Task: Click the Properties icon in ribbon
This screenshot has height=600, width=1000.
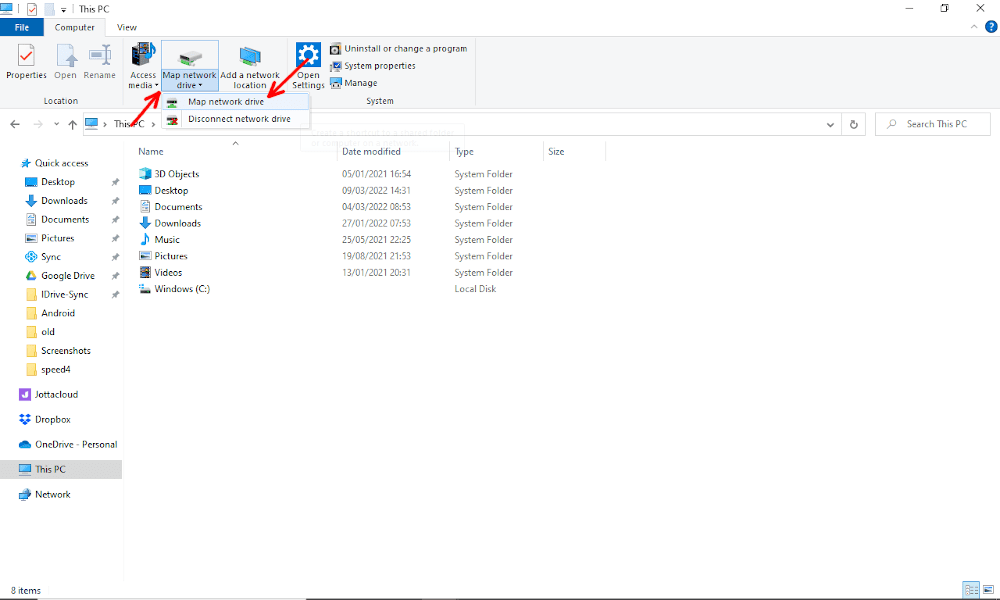Action: [x=26, y=55]
